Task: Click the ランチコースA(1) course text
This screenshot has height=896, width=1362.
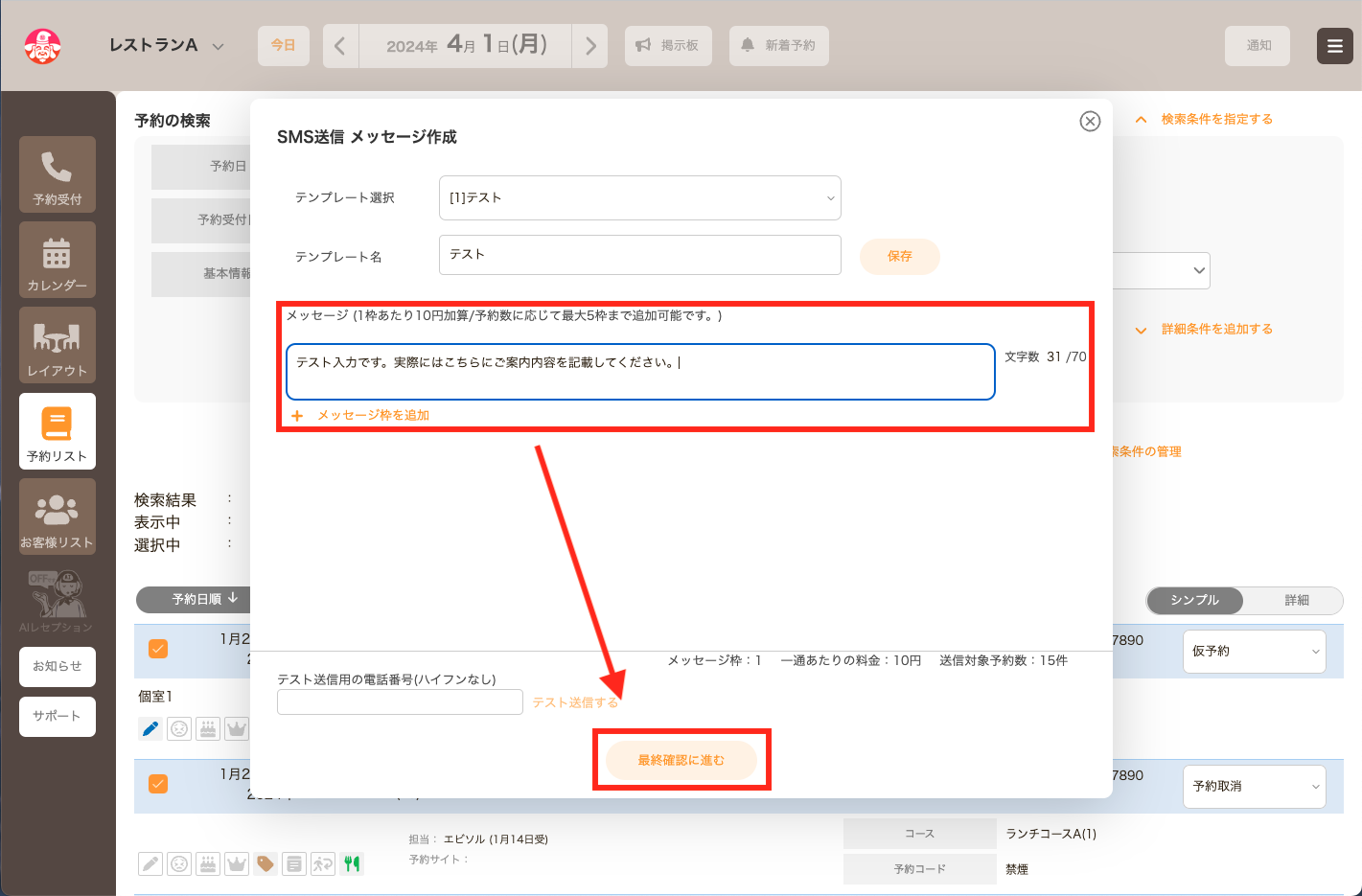Action: tap(1051, 834)
